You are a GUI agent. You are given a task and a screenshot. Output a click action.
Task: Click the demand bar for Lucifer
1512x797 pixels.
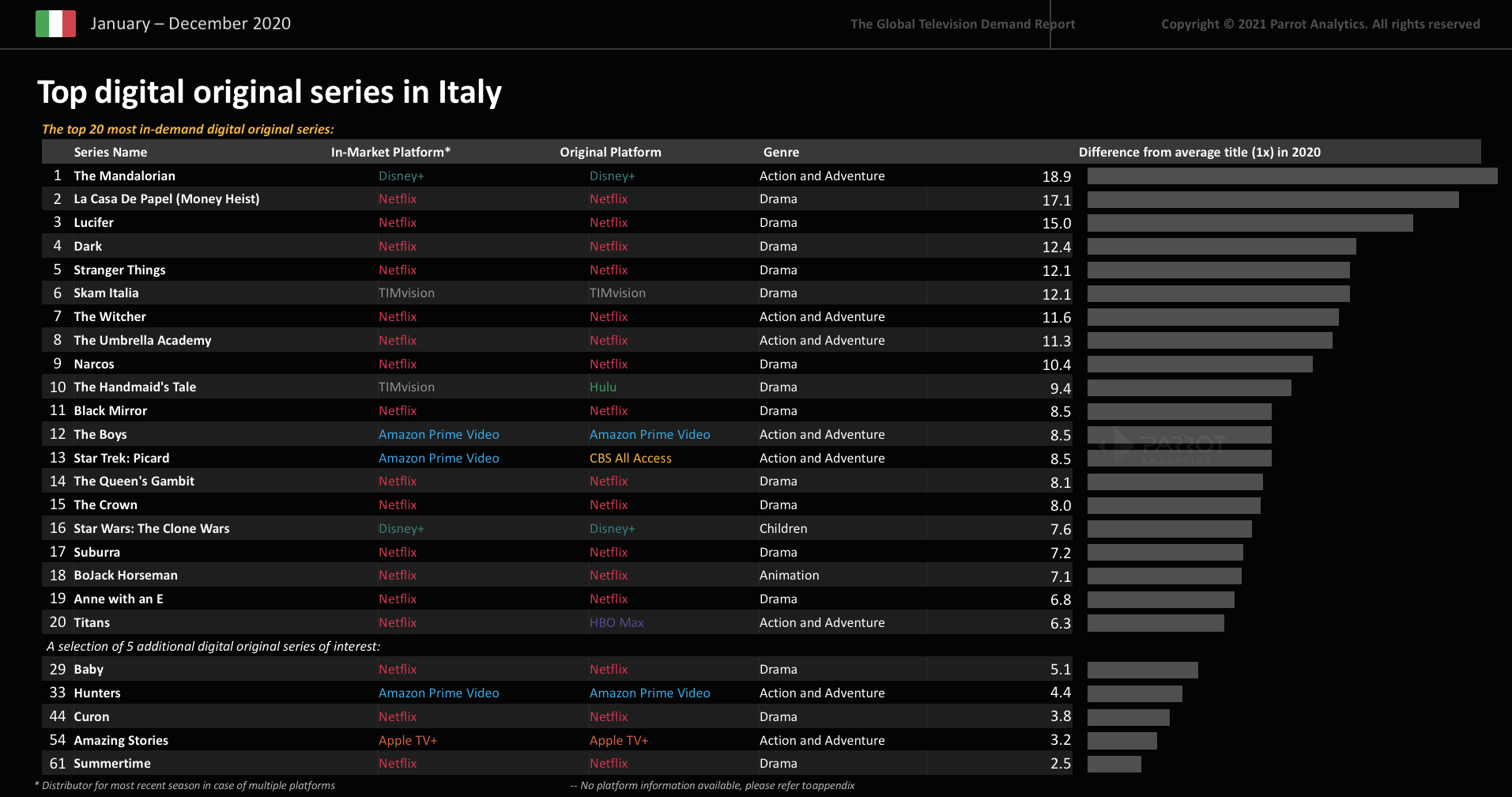(1250, 223)
